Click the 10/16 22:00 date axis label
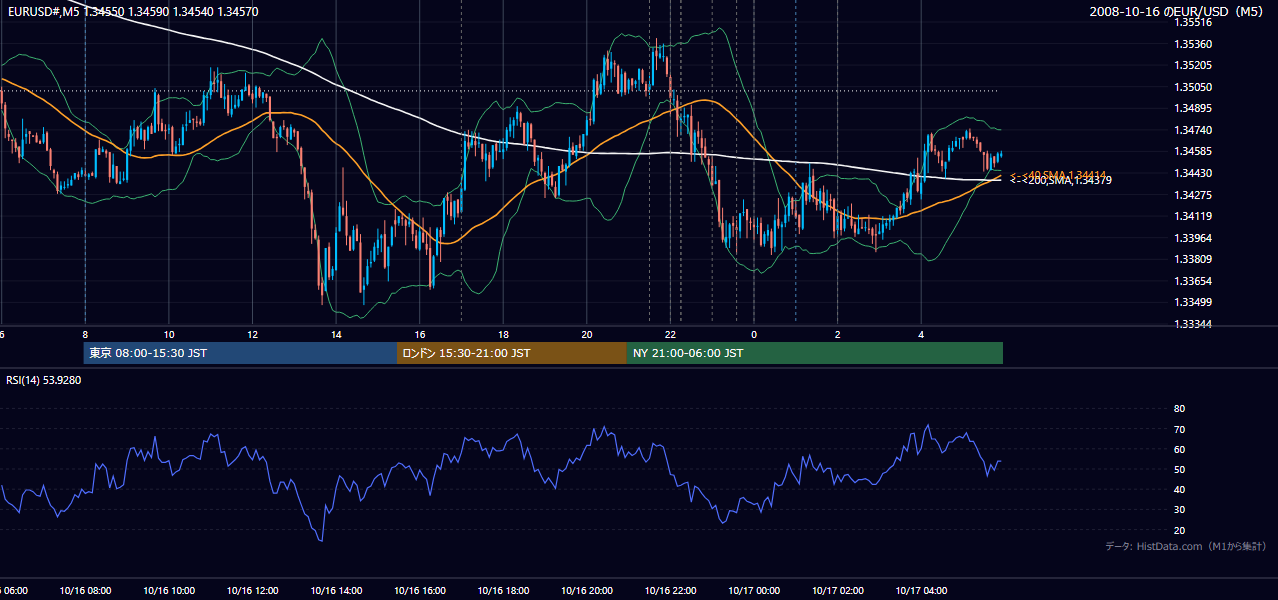Viewport: 1278px width, 600px height. [671, 591]
